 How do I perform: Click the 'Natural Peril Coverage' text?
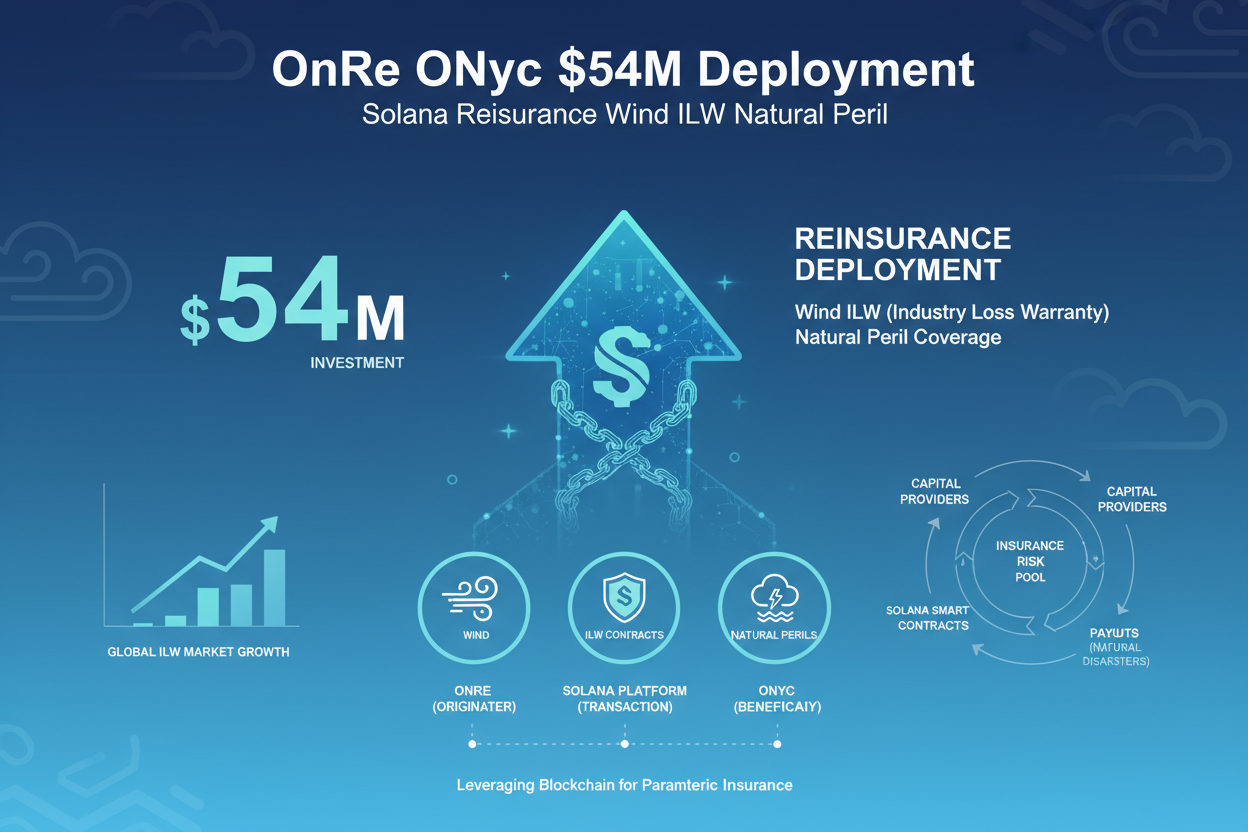pos(898,337)
